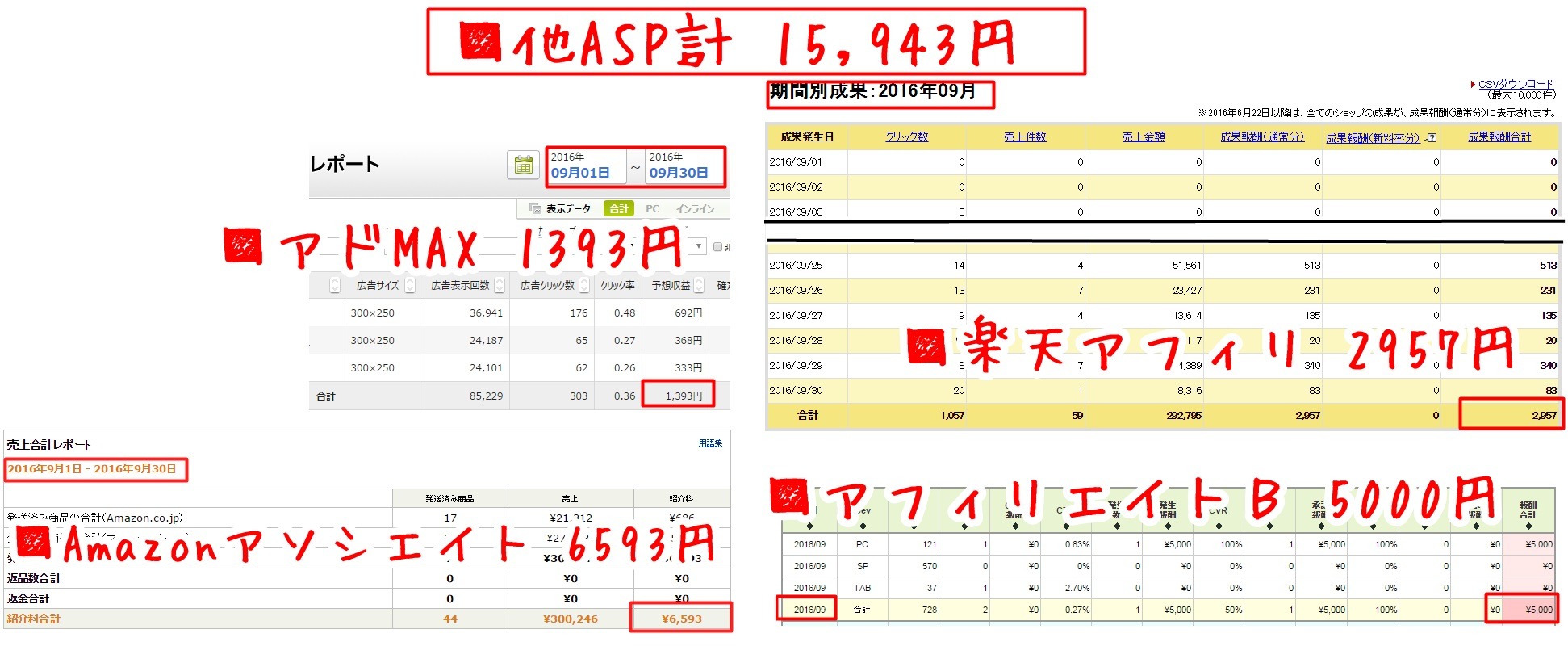This screenshot has height=646, width=1568.
Task: Sort by 広告クリック数 using its arrow icon
Action: [x=585, y=285]
